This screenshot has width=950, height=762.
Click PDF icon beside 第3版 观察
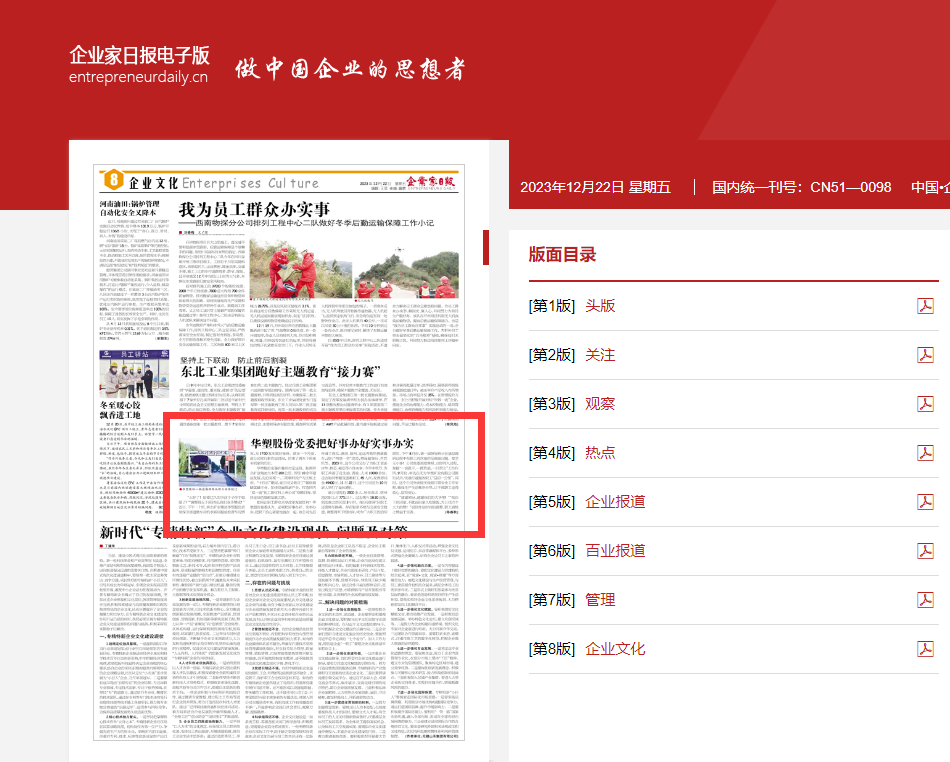click(x=925, y=404)
